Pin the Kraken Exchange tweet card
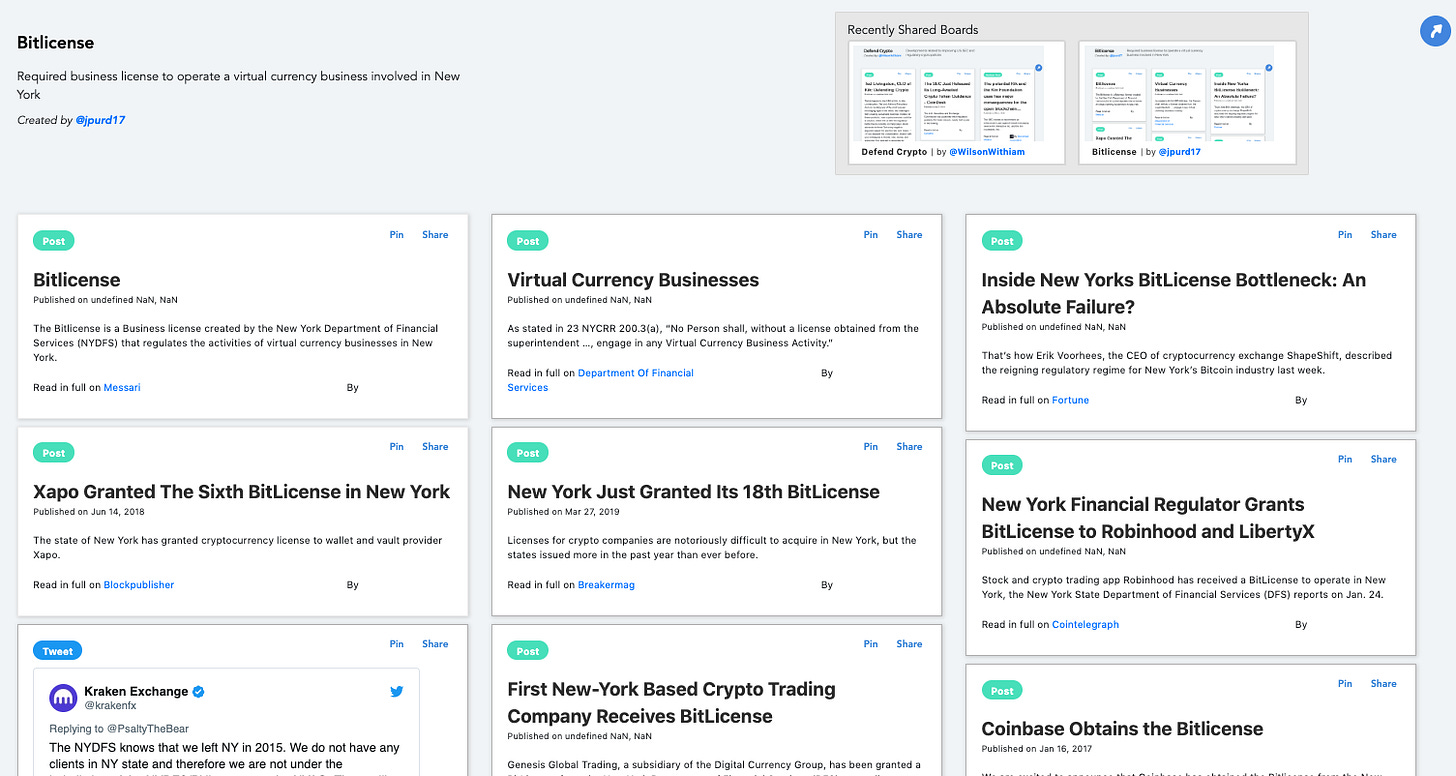Image resolution: width=1456 pixels, height=776 pixels. 397,644
